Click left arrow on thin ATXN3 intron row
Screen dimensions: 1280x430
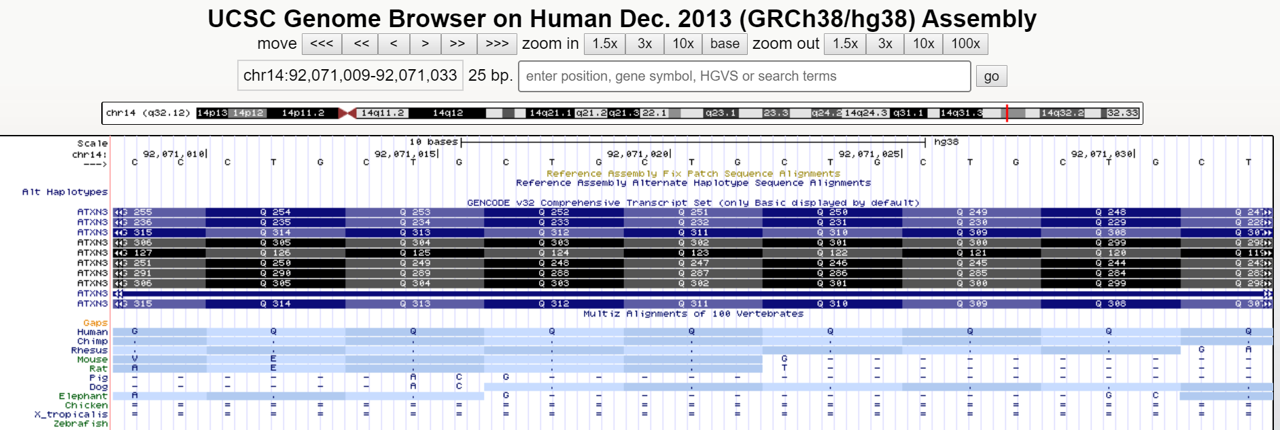[x=119, y=293]
